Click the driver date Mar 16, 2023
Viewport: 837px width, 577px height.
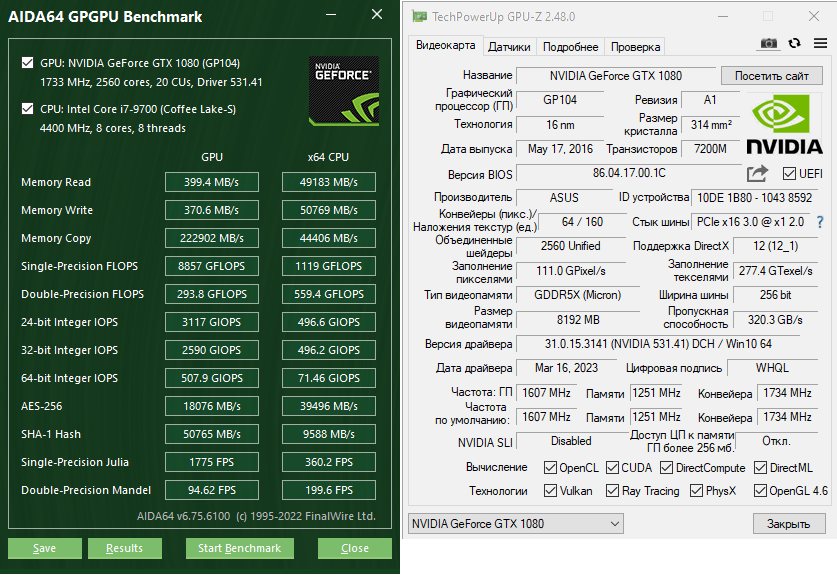tap(566, 368)
